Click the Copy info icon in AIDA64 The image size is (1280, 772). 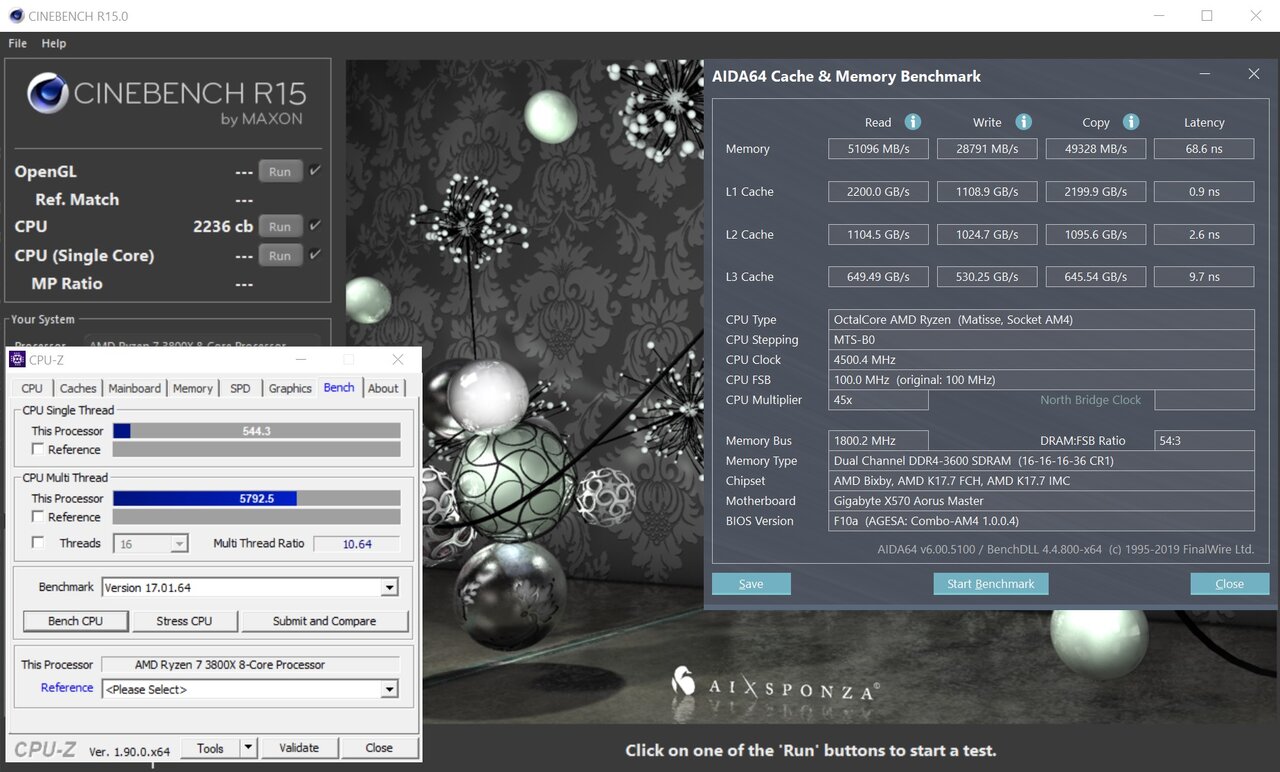(x=1131, y=122)
